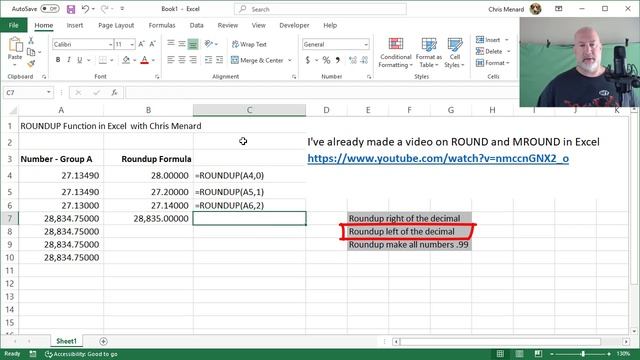Click the Comma Style icon

[x=338, y=60]
